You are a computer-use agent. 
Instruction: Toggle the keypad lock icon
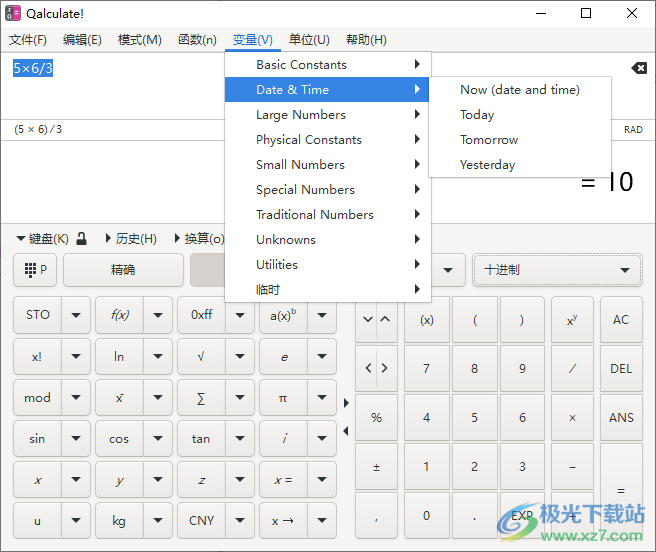82,239
